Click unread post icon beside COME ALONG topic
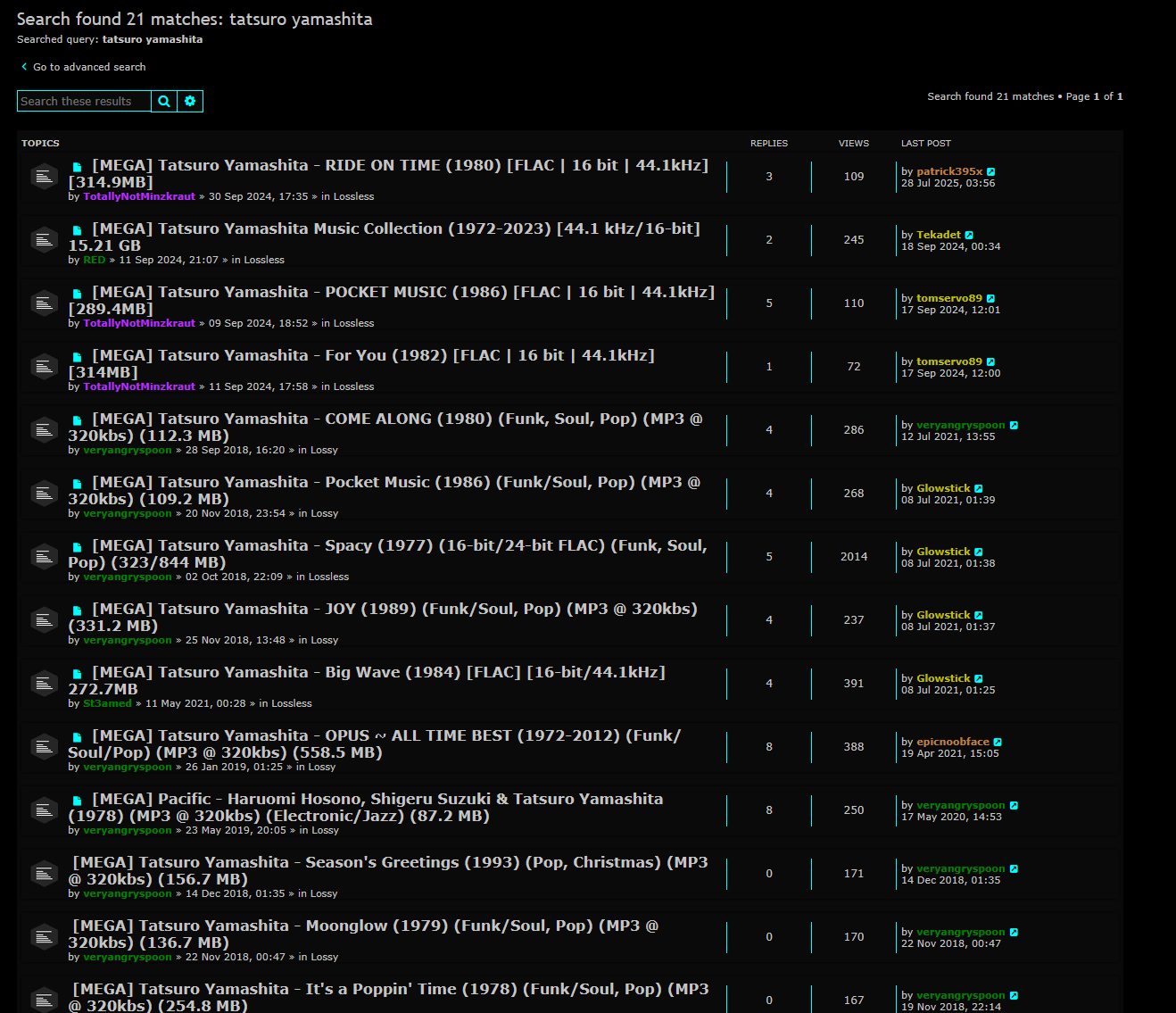Viewport: 1176px width, 1013px height. pyautogui.click(x=78, y=420)
